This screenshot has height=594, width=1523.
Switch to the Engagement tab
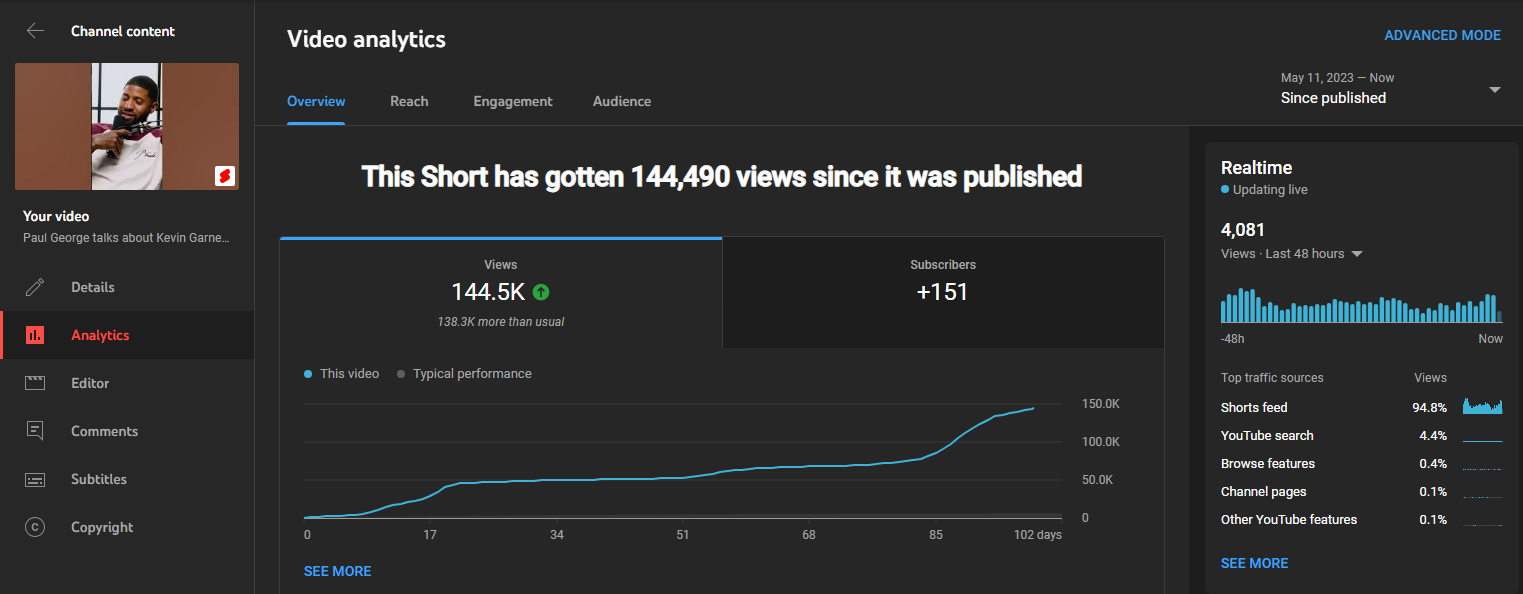[513, 101]
